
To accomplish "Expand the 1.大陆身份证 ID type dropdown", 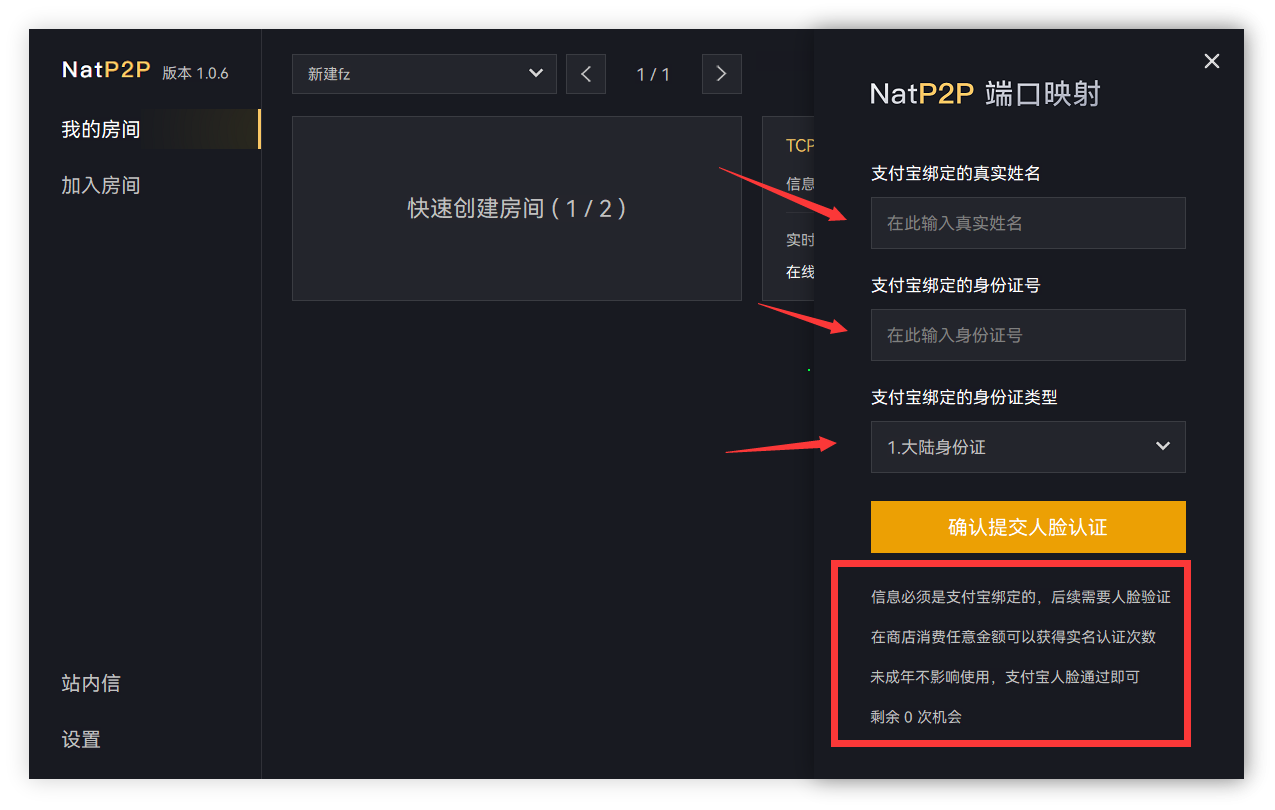I will click(1028, 447).
